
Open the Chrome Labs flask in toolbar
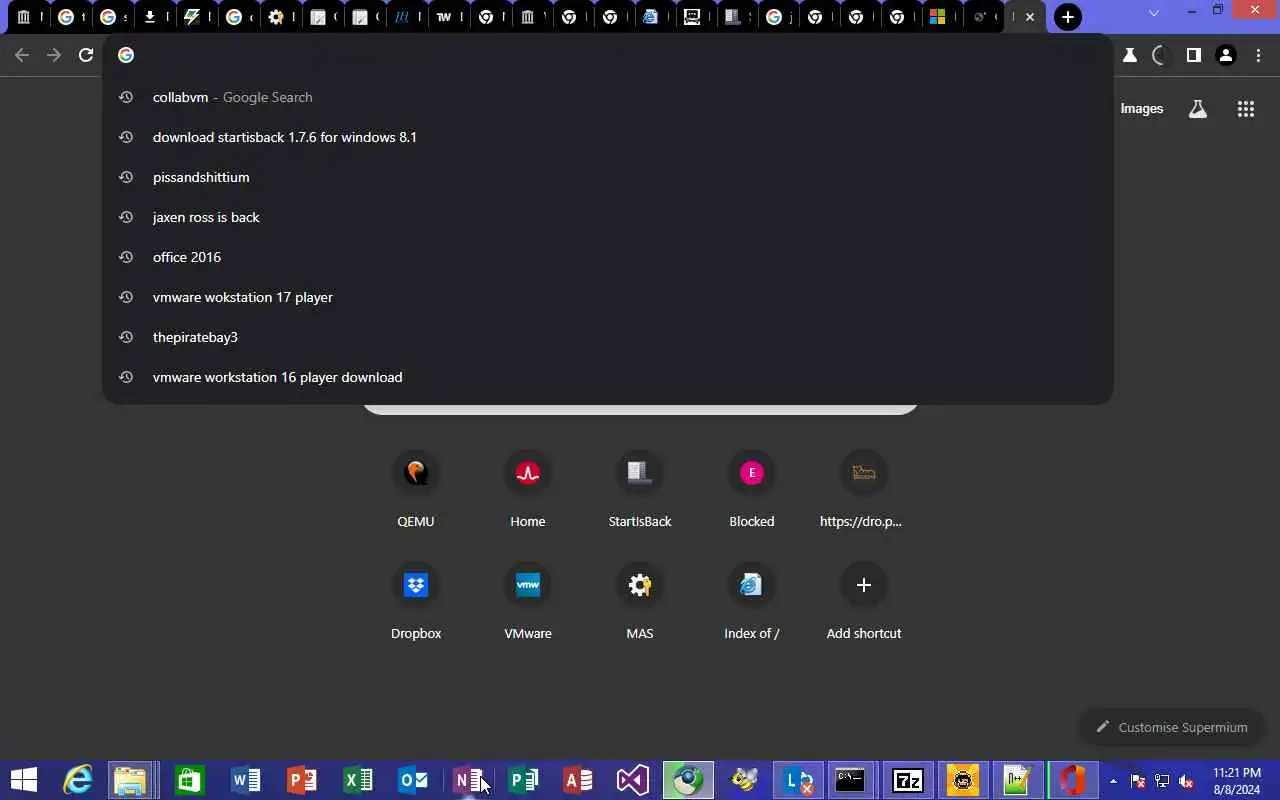point(1130,56)
